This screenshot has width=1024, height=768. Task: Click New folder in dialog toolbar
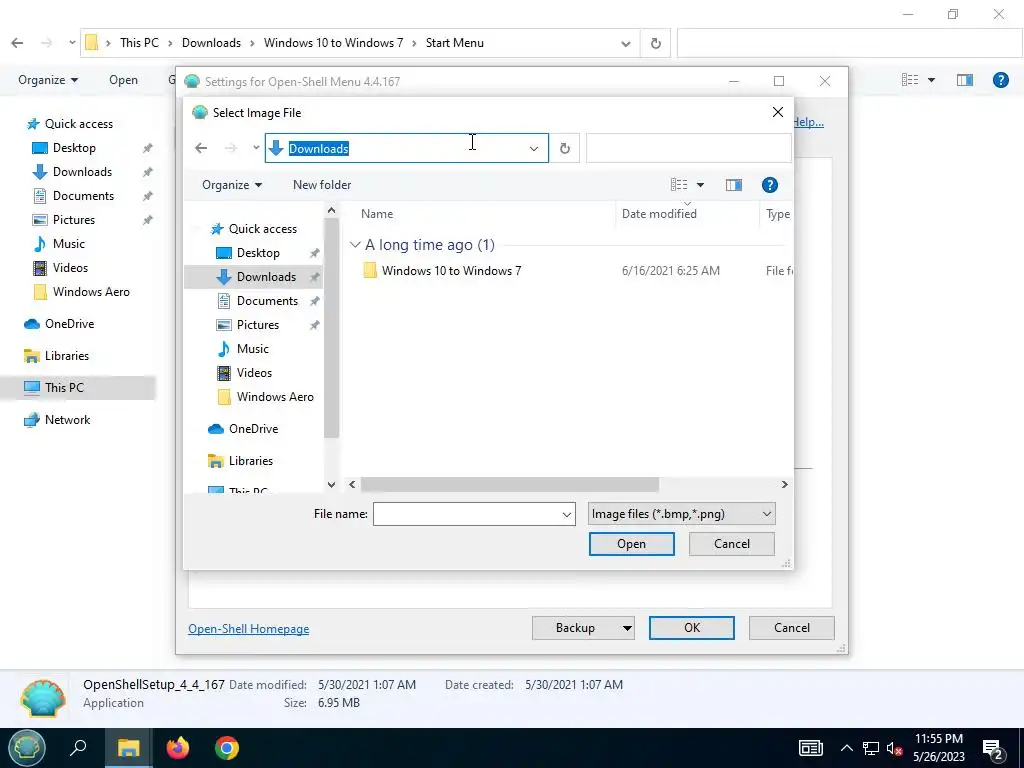[x=322, y=185]
